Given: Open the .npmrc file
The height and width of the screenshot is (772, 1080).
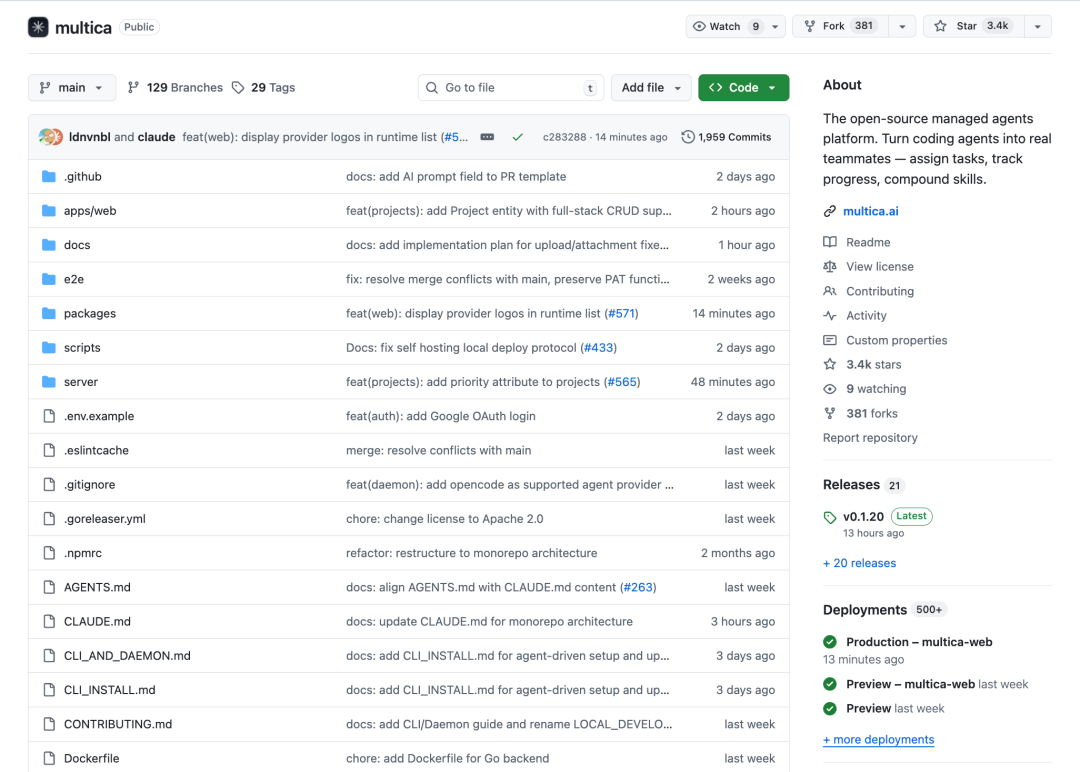Looking at the screenshot, I should pos(83,553).
